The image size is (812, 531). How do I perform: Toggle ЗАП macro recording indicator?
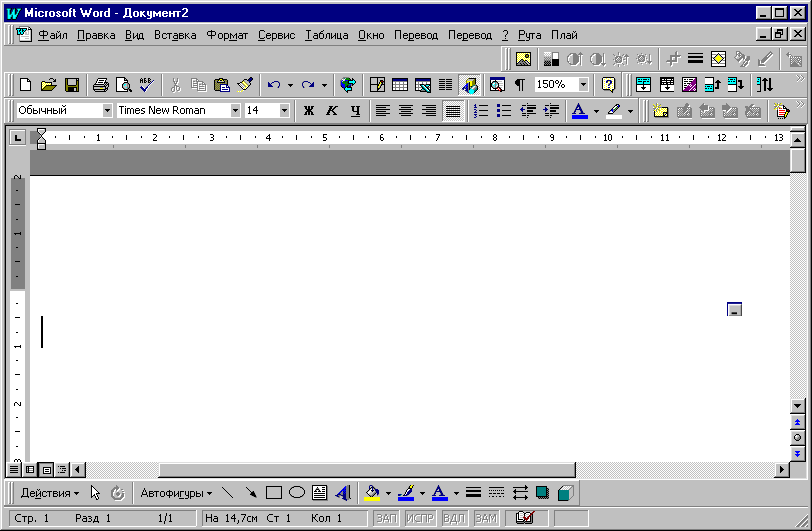(x=386, y=518)
